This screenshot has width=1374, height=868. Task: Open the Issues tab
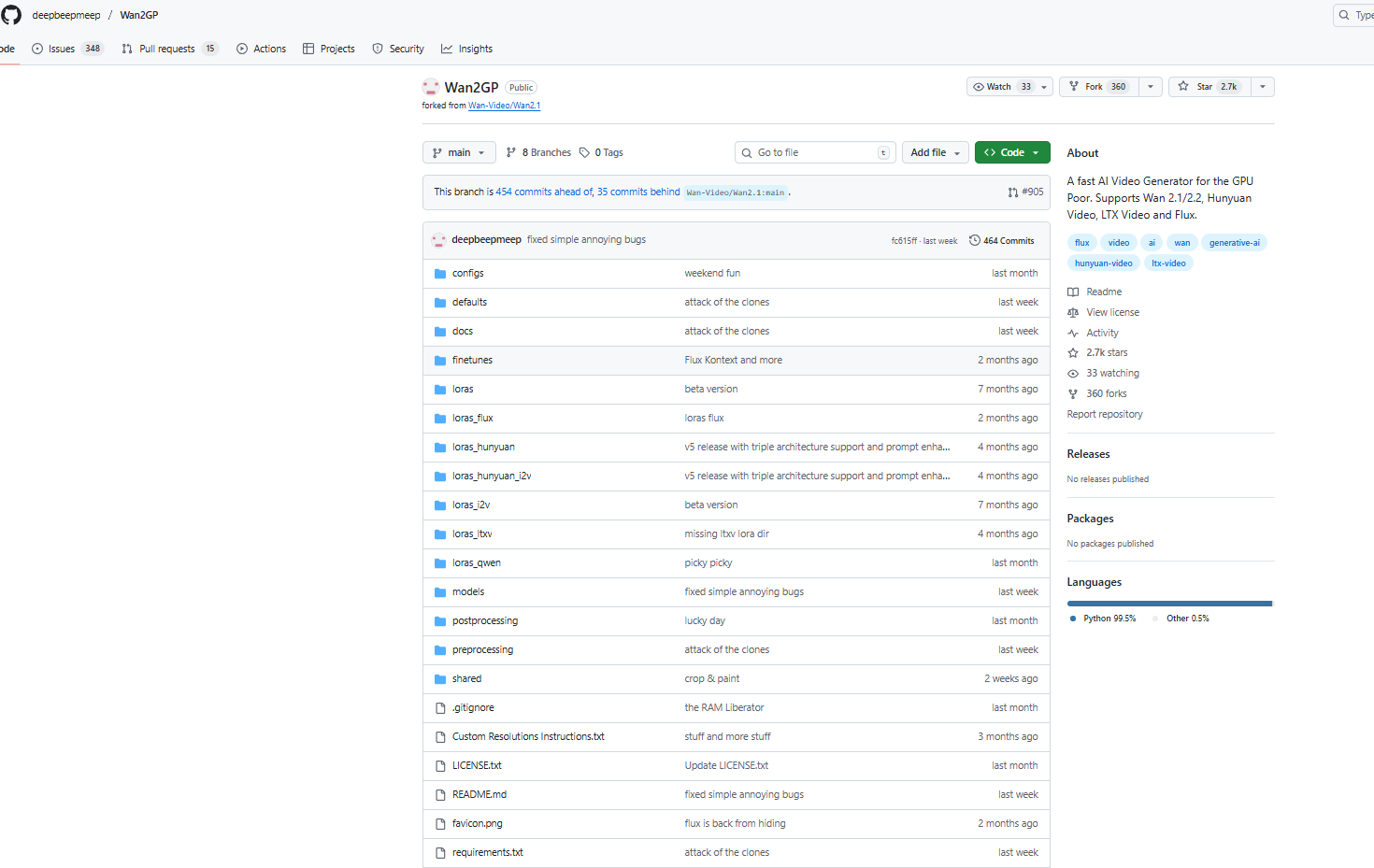(x=67, y=49)
